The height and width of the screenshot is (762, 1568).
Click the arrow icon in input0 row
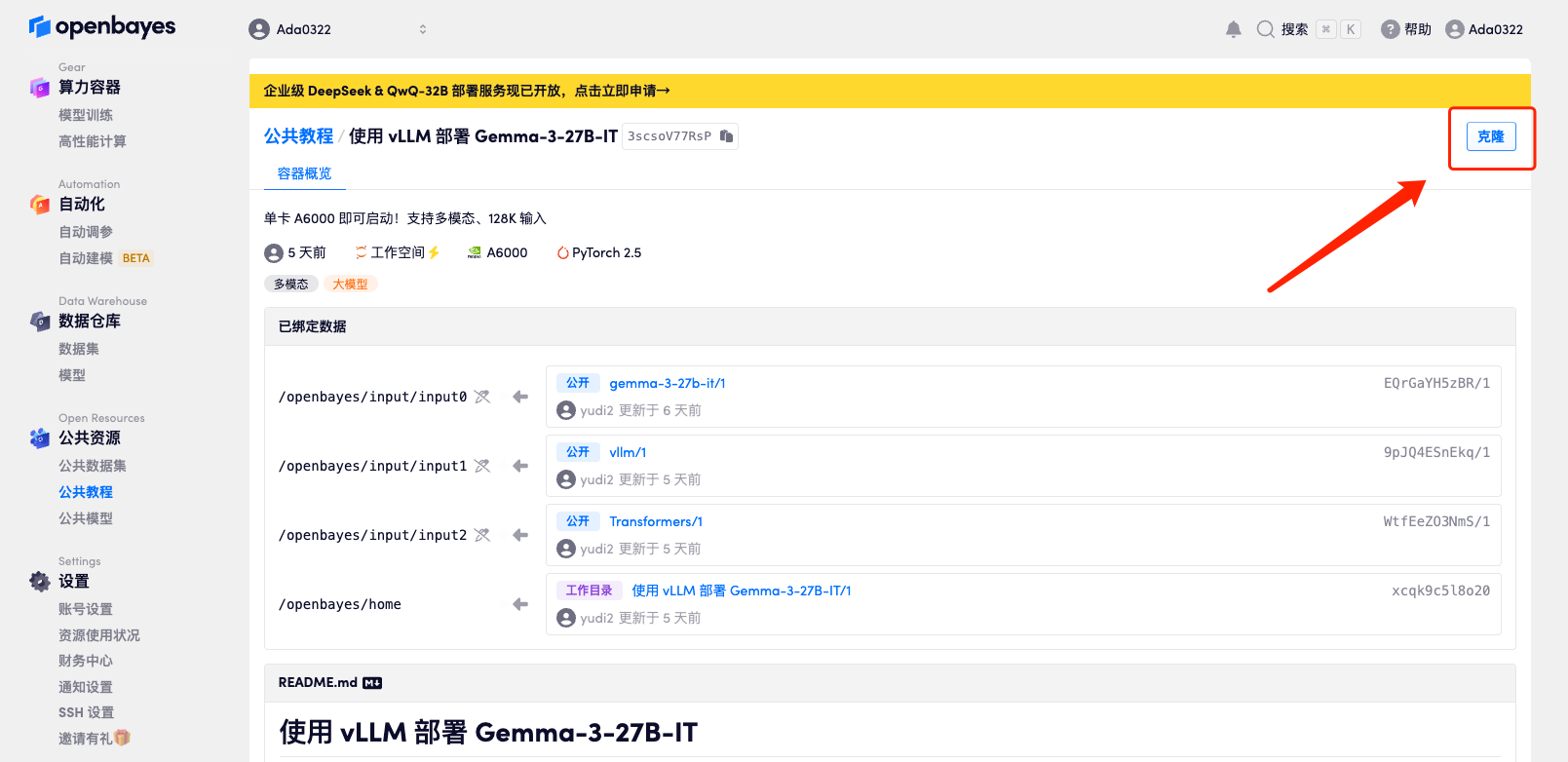[x=520, y=397]
